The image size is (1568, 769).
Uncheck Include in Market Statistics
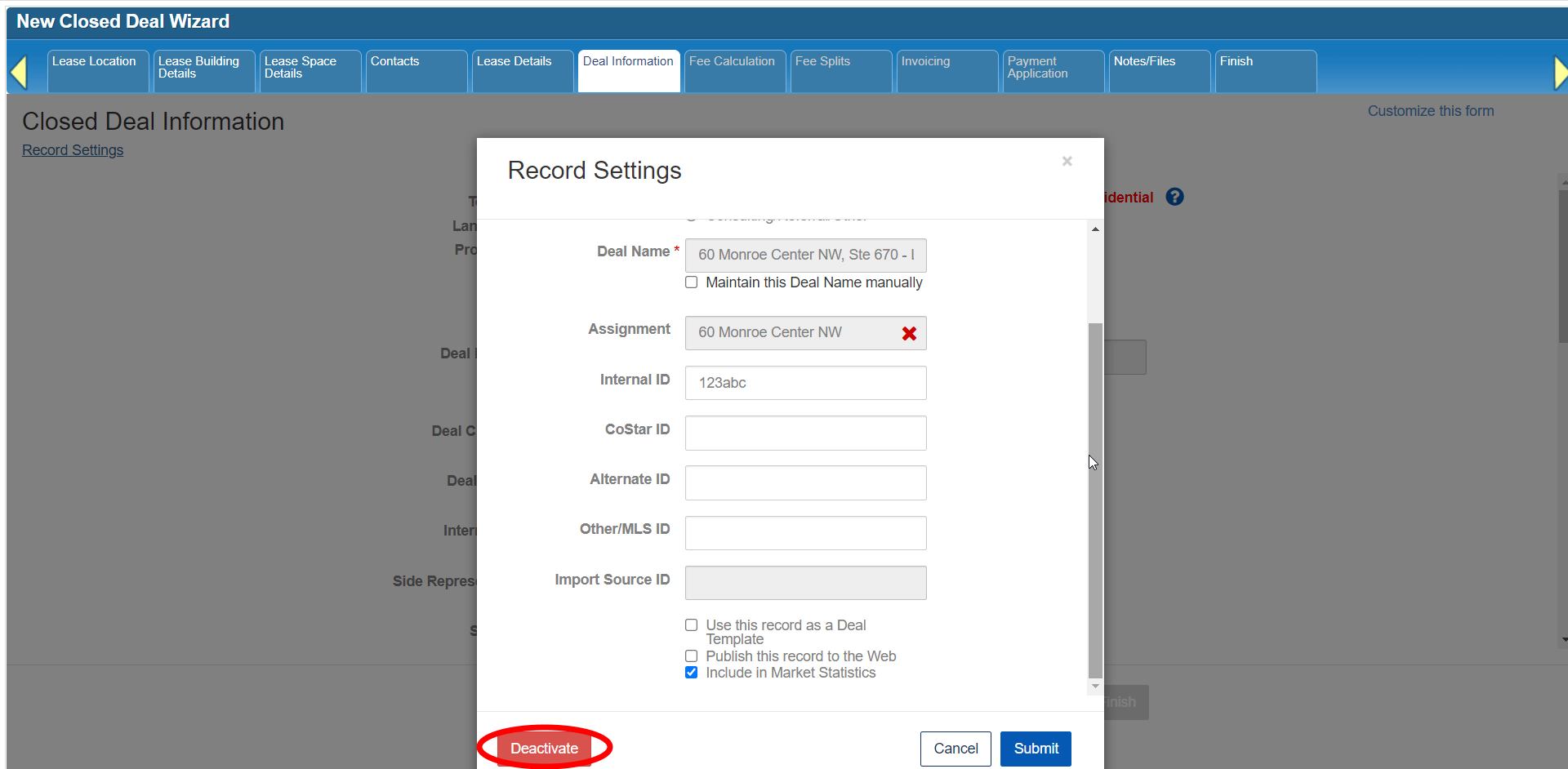692,673
